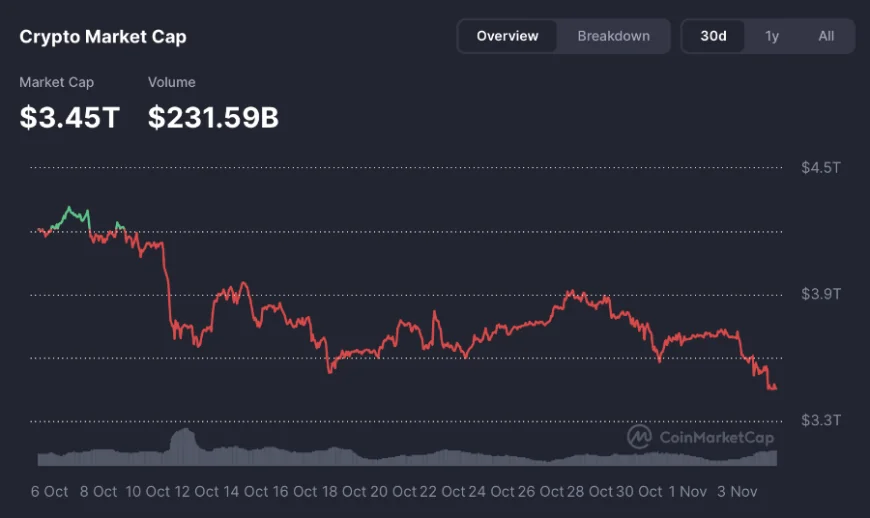Viewport: 870px width, 518px height.
Task: Select the 30d time range
Action: [x=713, y=36]
